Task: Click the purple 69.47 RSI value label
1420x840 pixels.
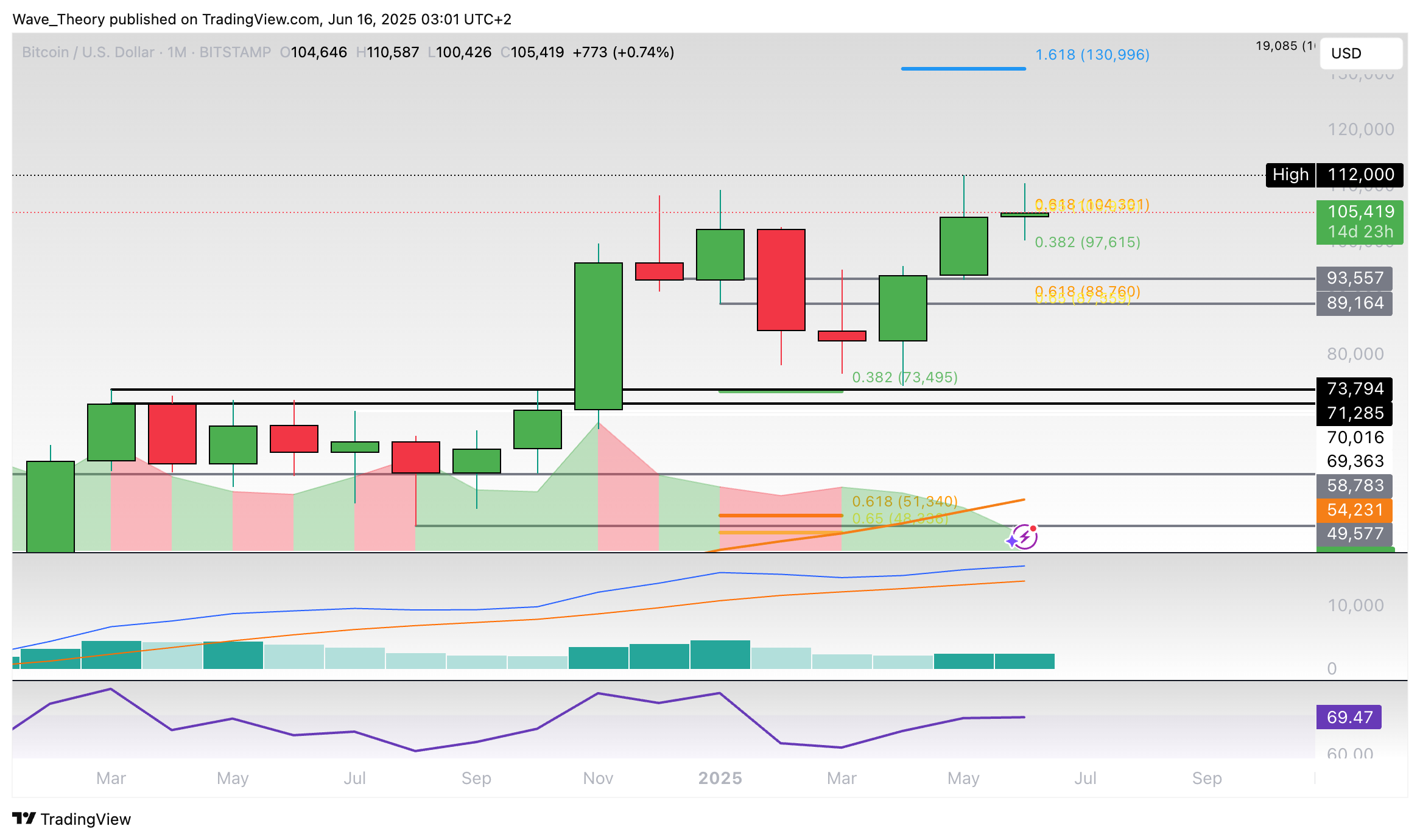Action: pyautogui.click(x=1348, y=717)
